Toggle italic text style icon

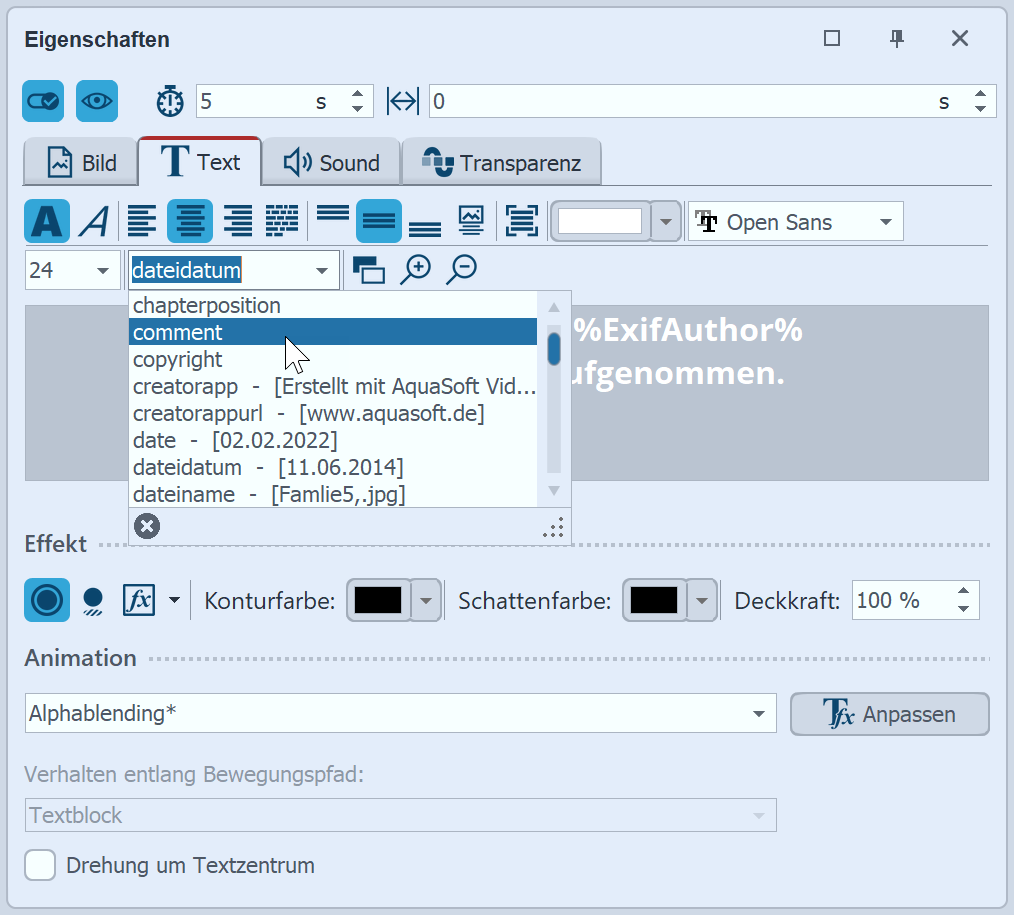pyautogui.click(x=94, y=221)
